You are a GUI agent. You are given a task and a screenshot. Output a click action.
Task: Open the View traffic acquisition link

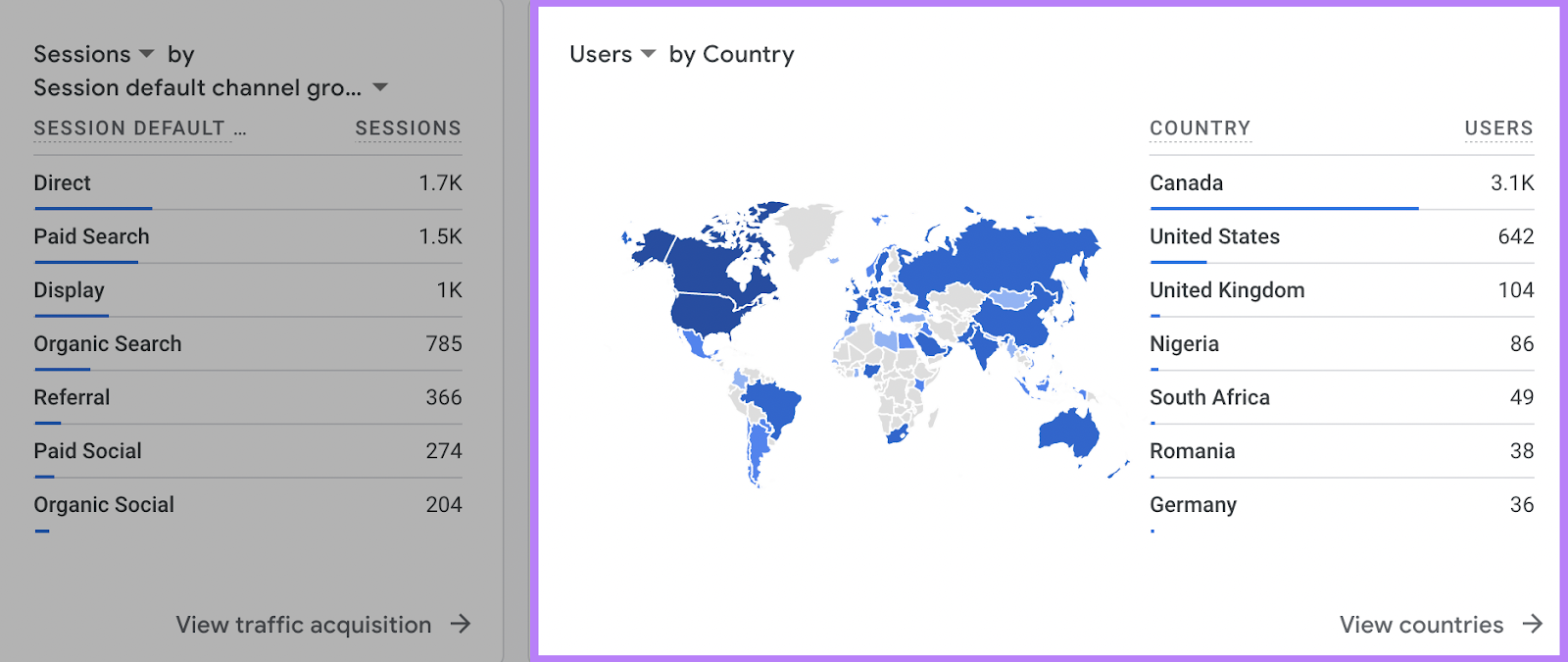tap(304, 625)
